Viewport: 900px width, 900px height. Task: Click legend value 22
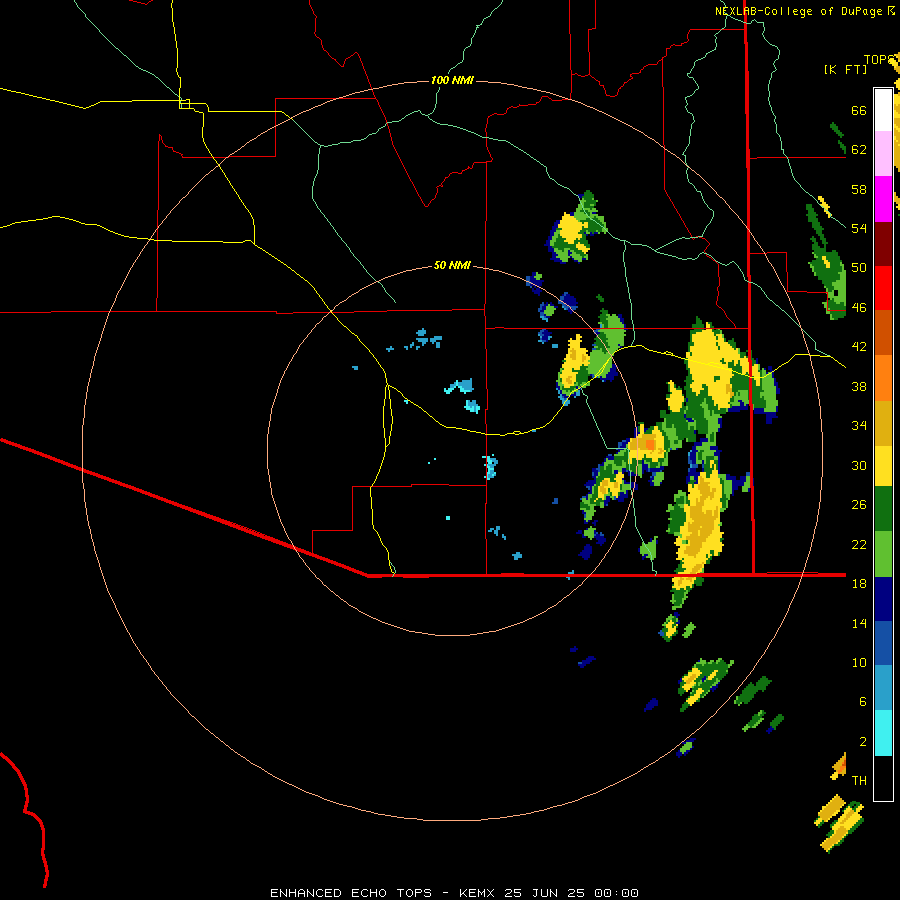(x=859, y=544)
